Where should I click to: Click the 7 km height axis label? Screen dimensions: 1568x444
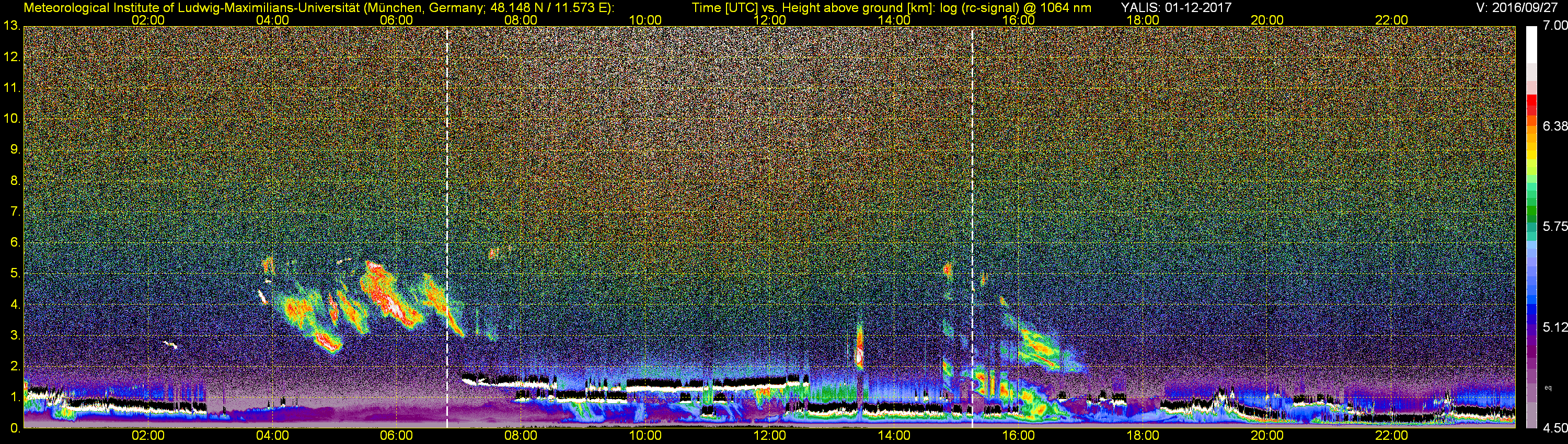pos(15,212)
